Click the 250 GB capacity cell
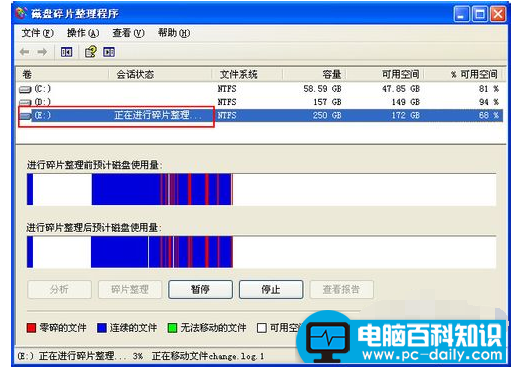Viewport: 511px width, 368px height. [327, 116]
